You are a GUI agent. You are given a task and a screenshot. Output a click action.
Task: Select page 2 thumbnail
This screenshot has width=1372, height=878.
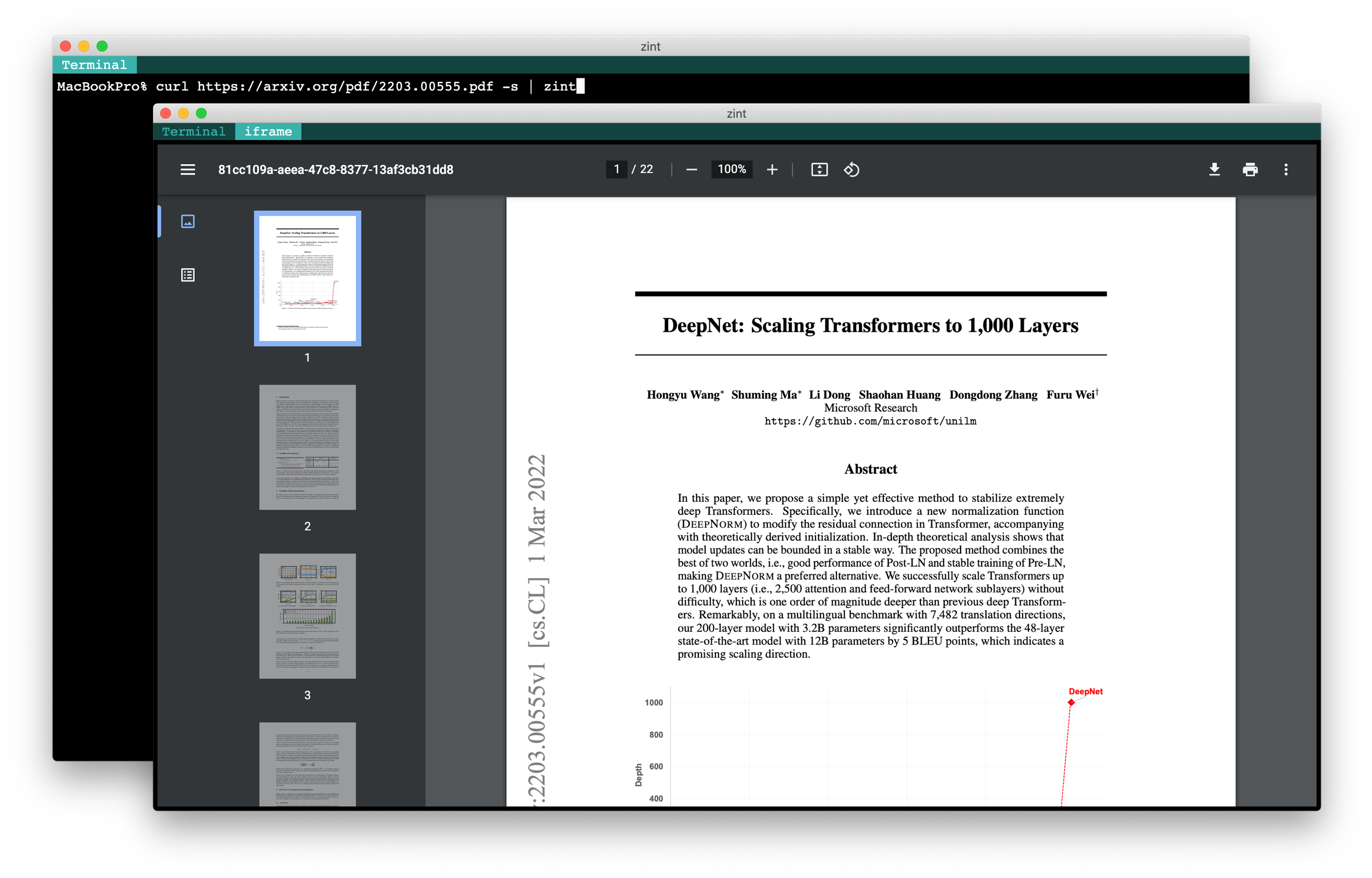(x=307, y=447)
